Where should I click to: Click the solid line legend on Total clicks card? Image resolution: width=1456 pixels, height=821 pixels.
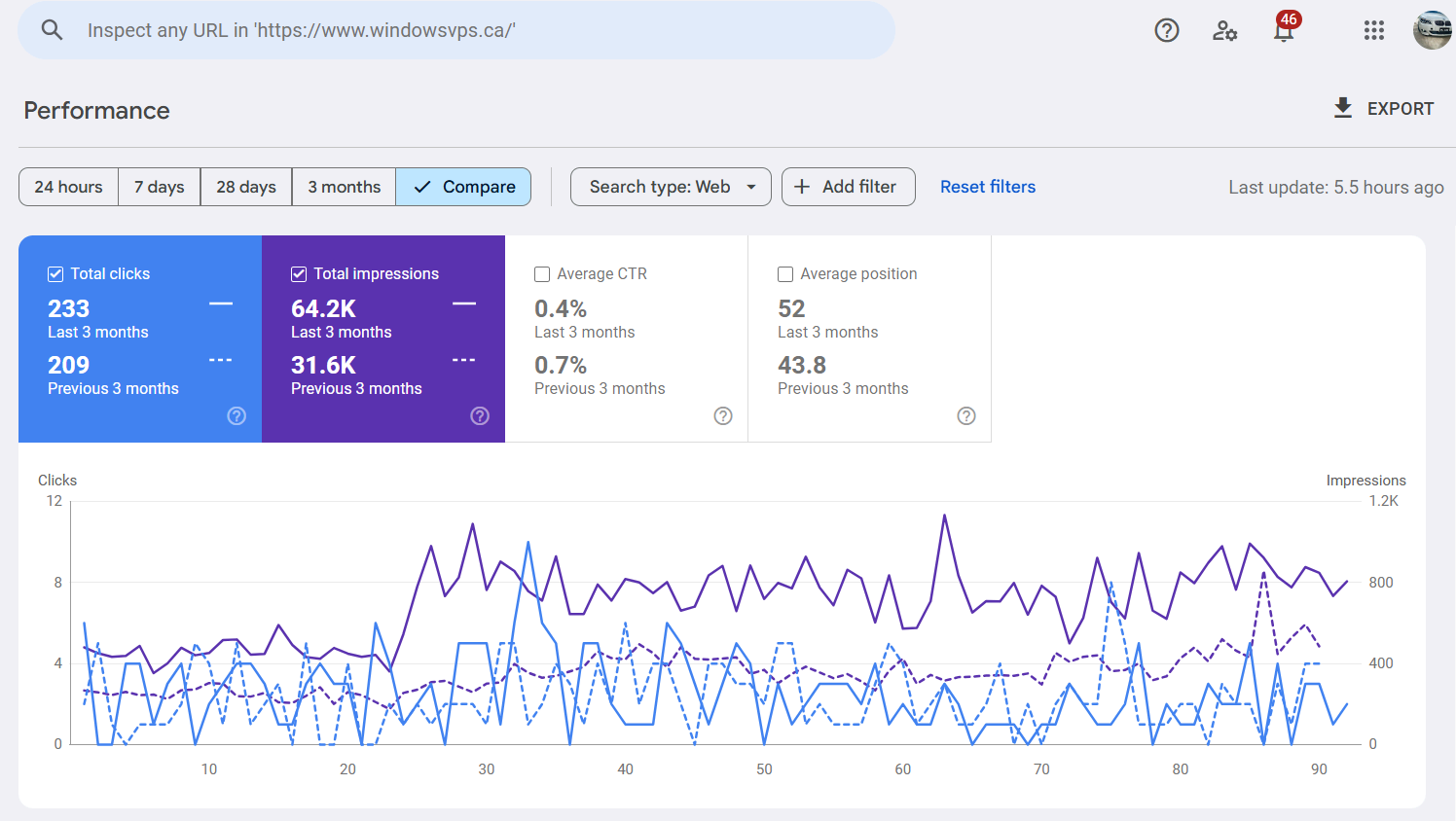coord(221,303)
